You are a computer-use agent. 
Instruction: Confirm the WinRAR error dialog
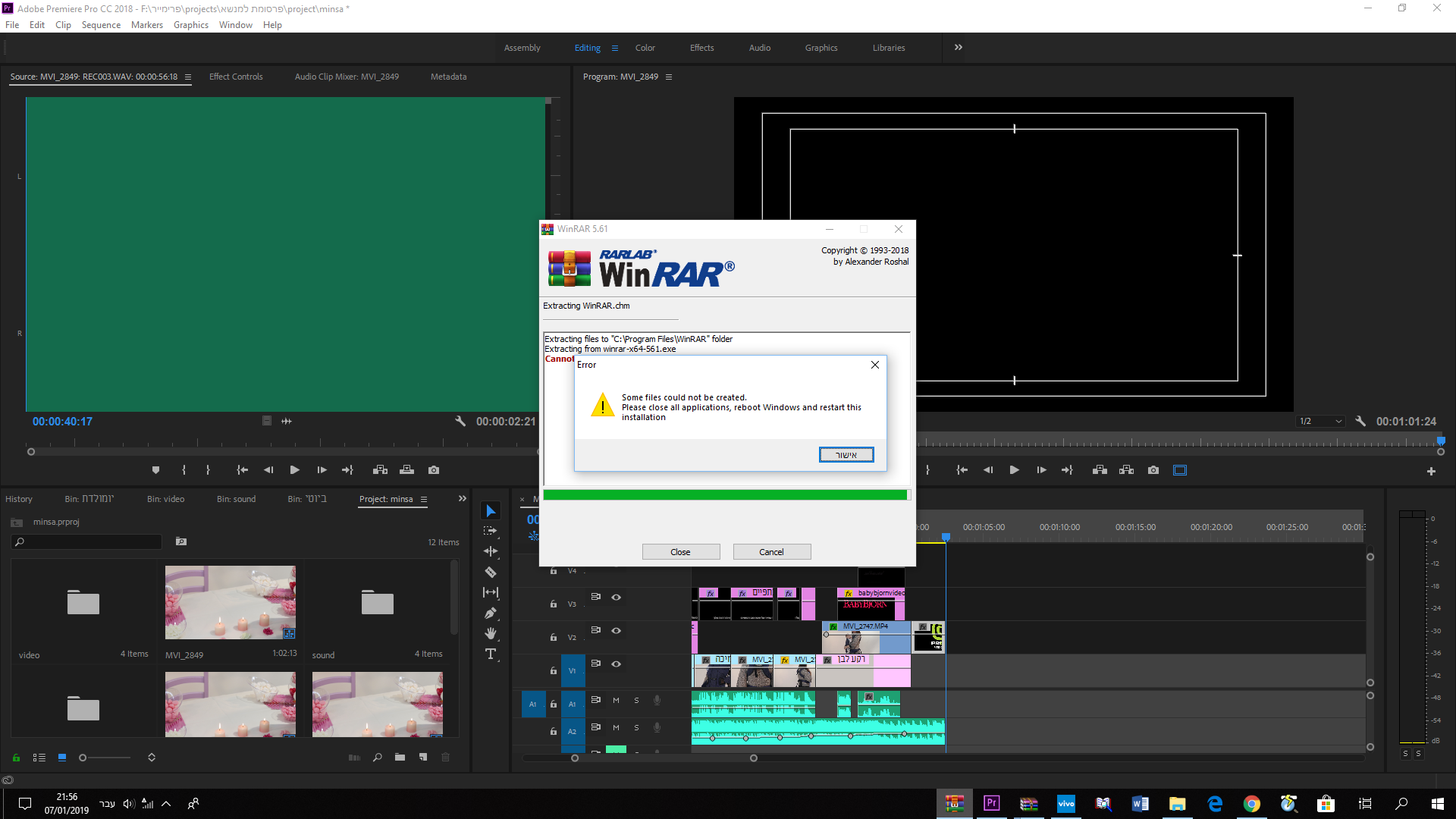(846, 454)
